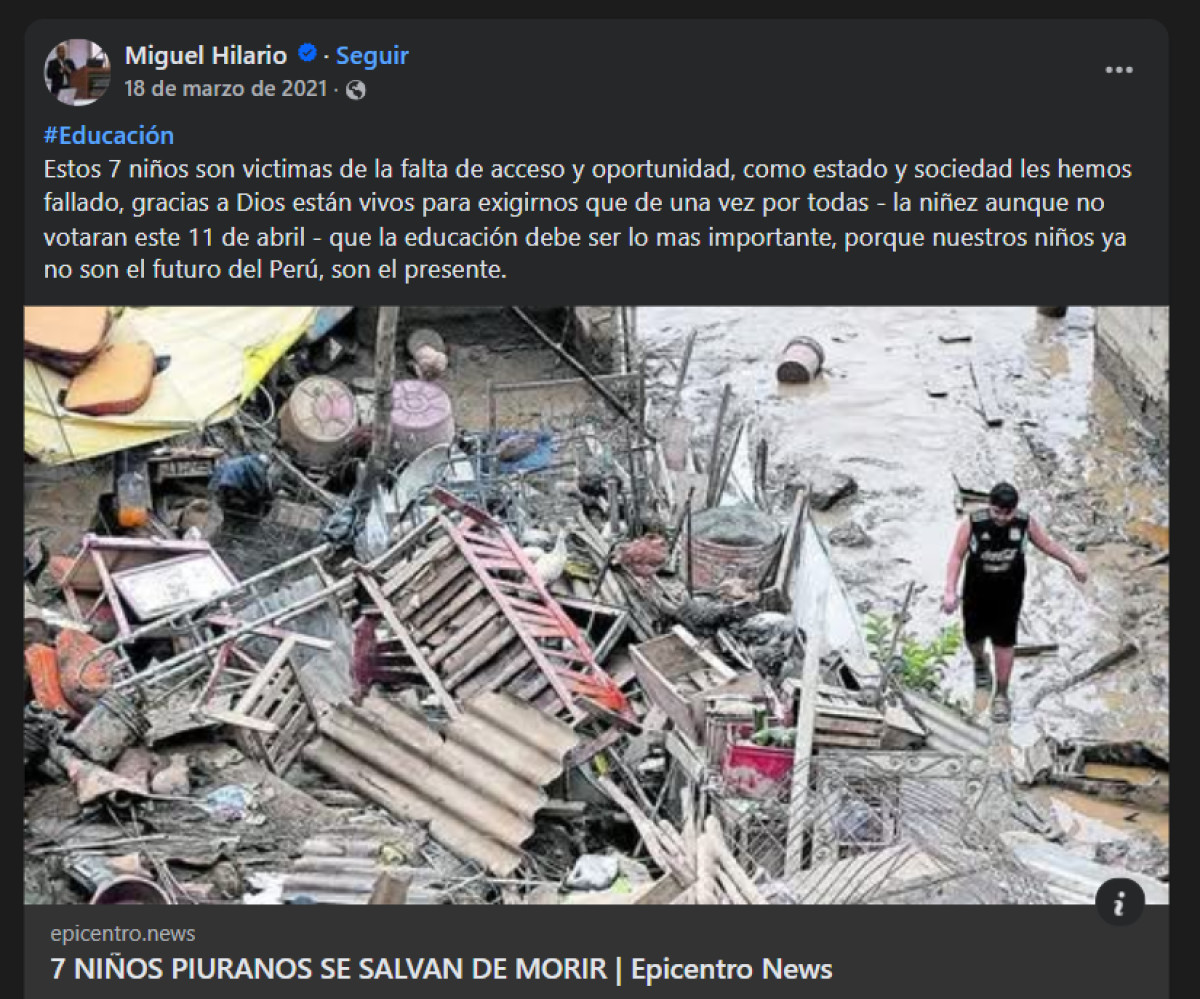Open Miguel Hilario's profile picture
The height and width of the screenshot is (999, 1200).
coord(77,72)
